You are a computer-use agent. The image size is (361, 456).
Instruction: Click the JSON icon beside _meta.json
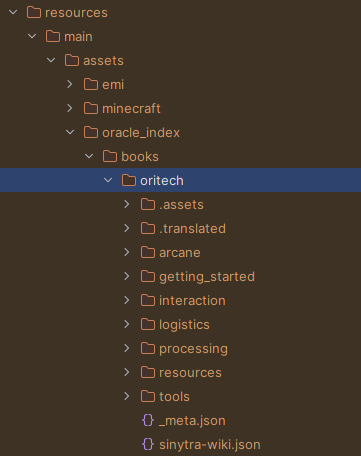point(148,420)
